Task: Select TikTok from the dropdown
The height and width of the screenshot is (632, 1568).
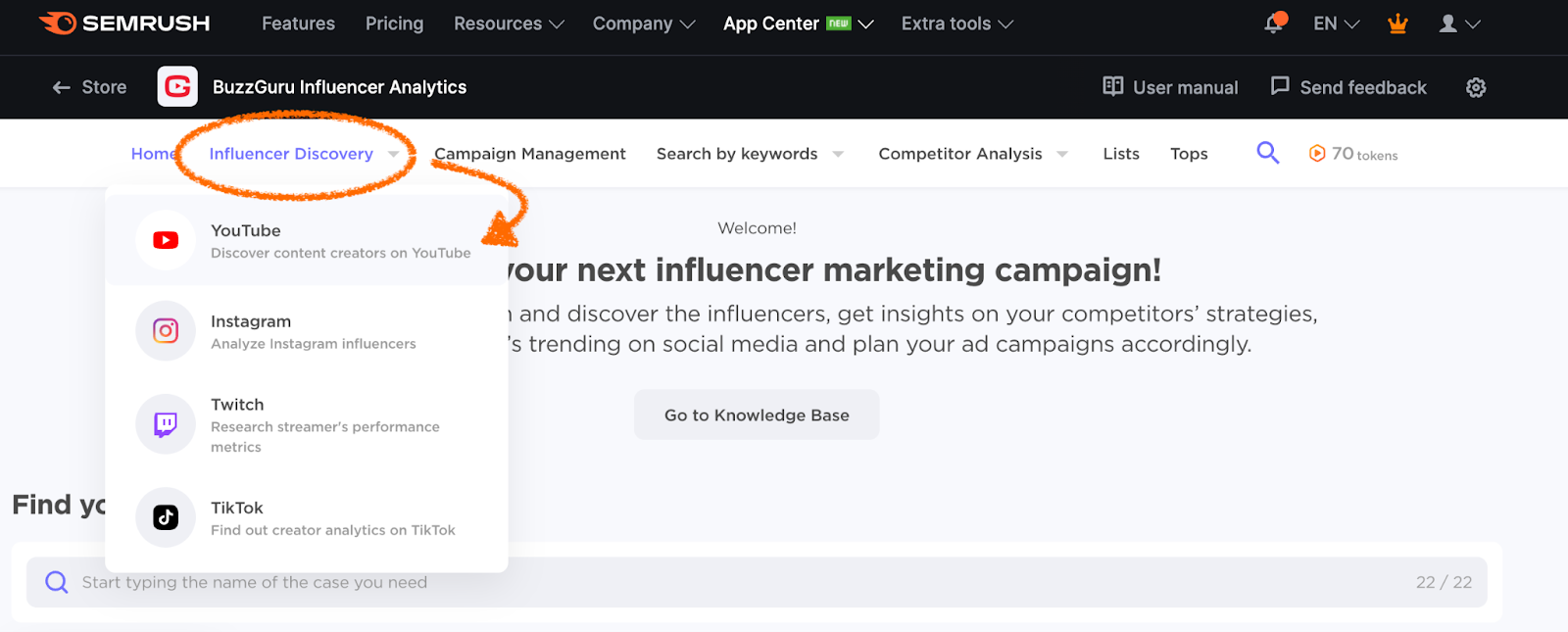Action: [307, 517]
